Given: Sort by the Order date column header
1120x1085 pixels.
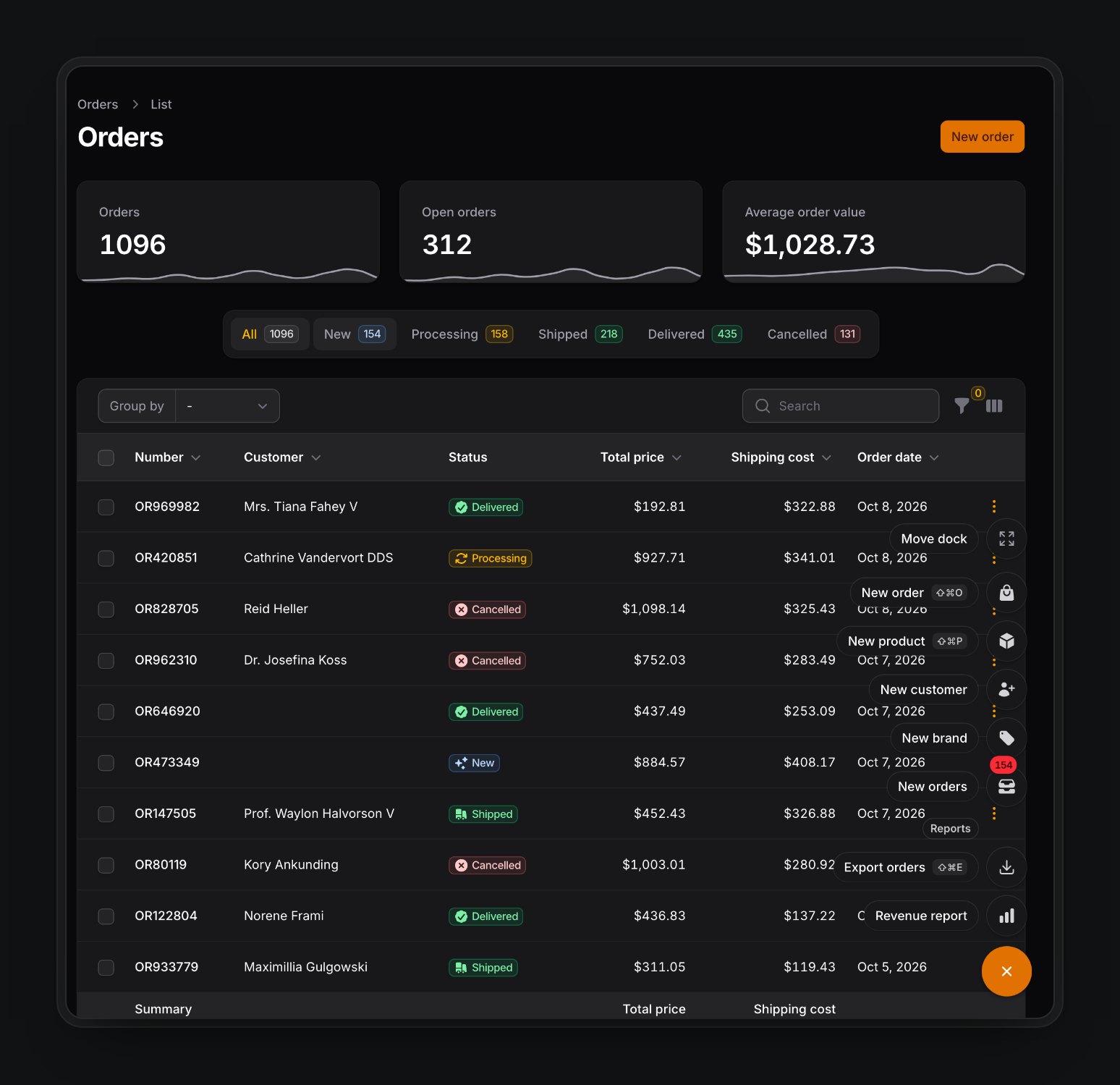Looking at the screenshot, I should [898, 457].
